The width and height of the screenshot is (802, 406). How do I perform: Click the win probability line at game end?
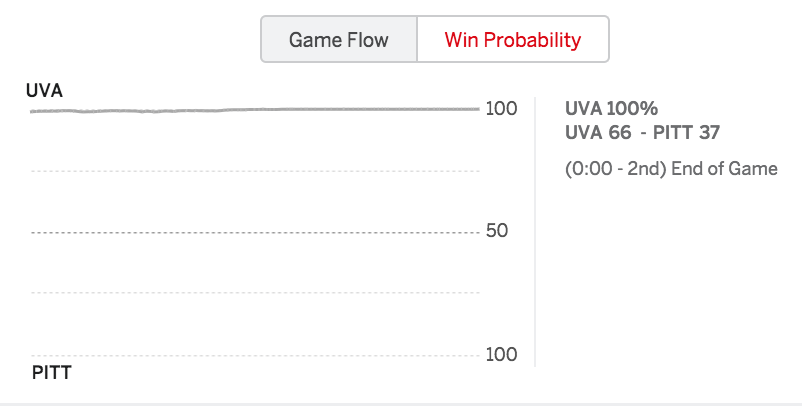click(477, 109)
